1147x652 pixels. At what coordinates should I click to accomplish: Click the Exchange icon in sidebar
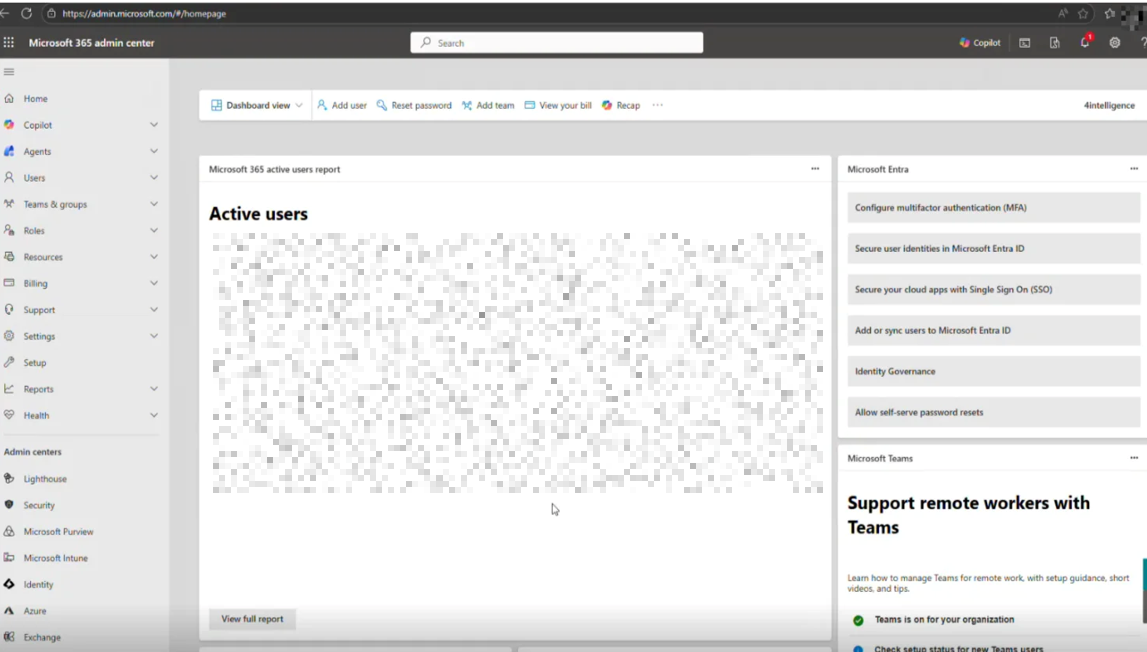[x=9, y=637]
